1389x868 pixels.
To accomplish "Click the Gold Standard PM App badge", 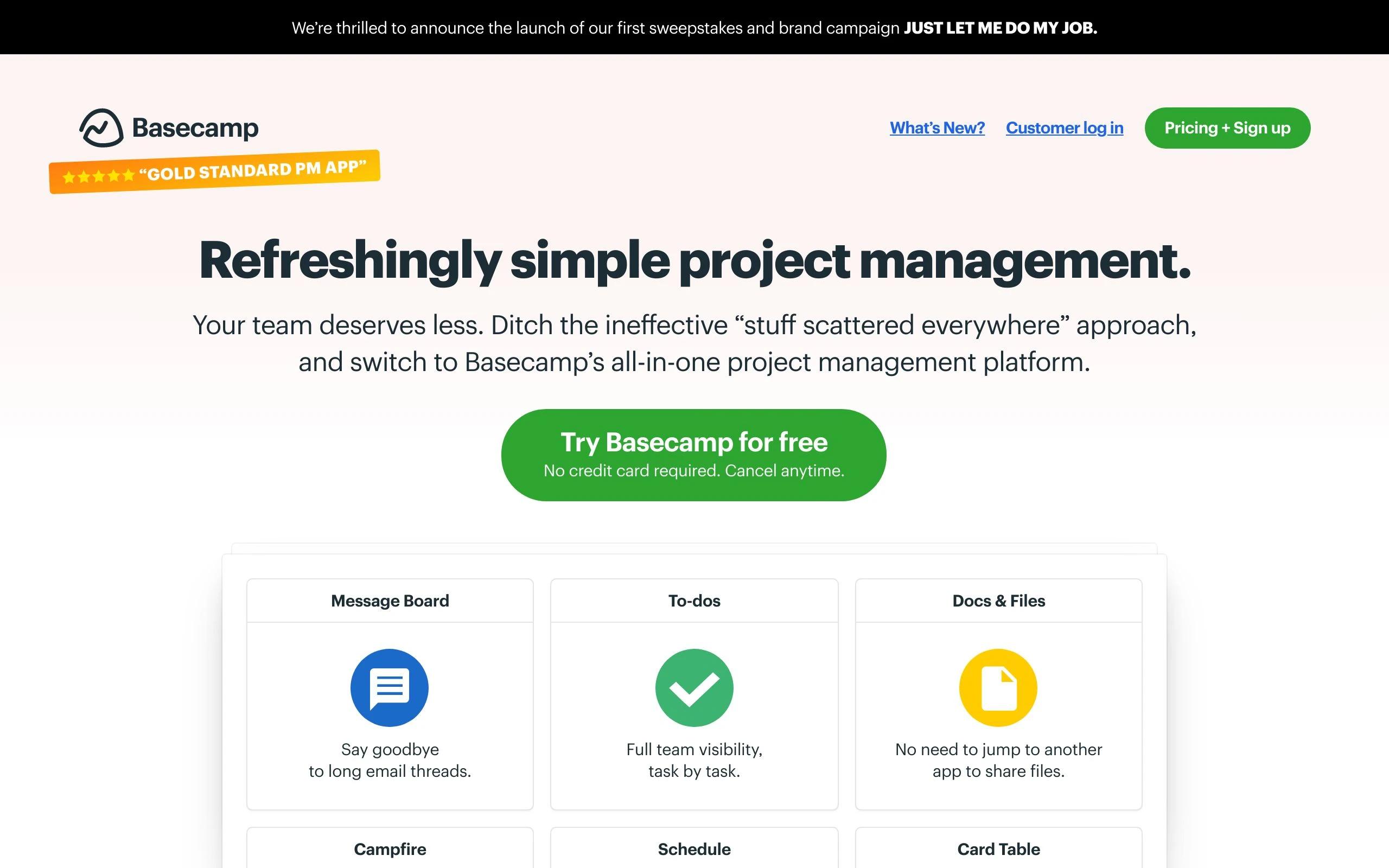I will [214, 171].
